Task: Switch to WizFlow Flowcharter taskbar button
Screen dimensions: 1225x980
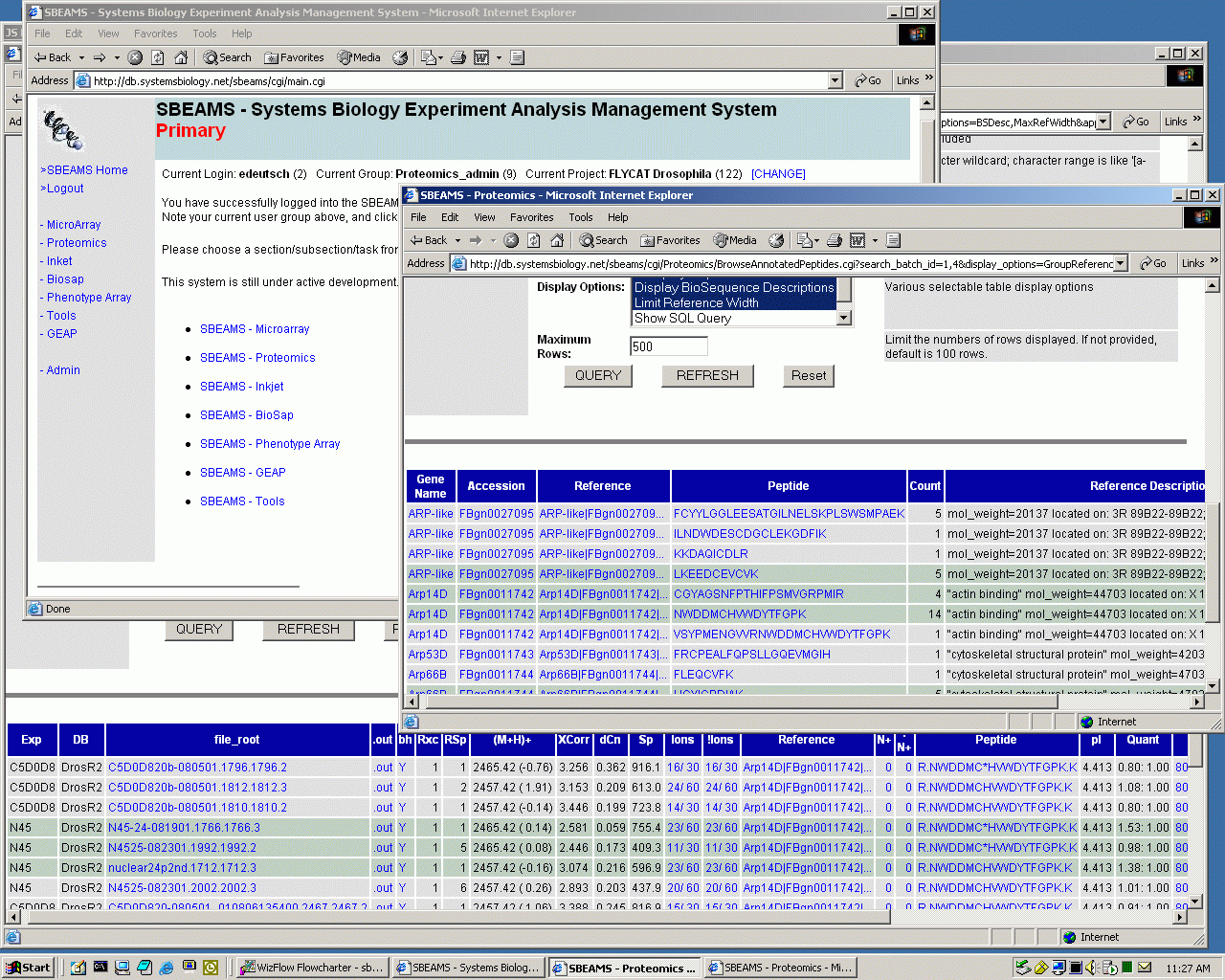Action: (x=312, y=968)
